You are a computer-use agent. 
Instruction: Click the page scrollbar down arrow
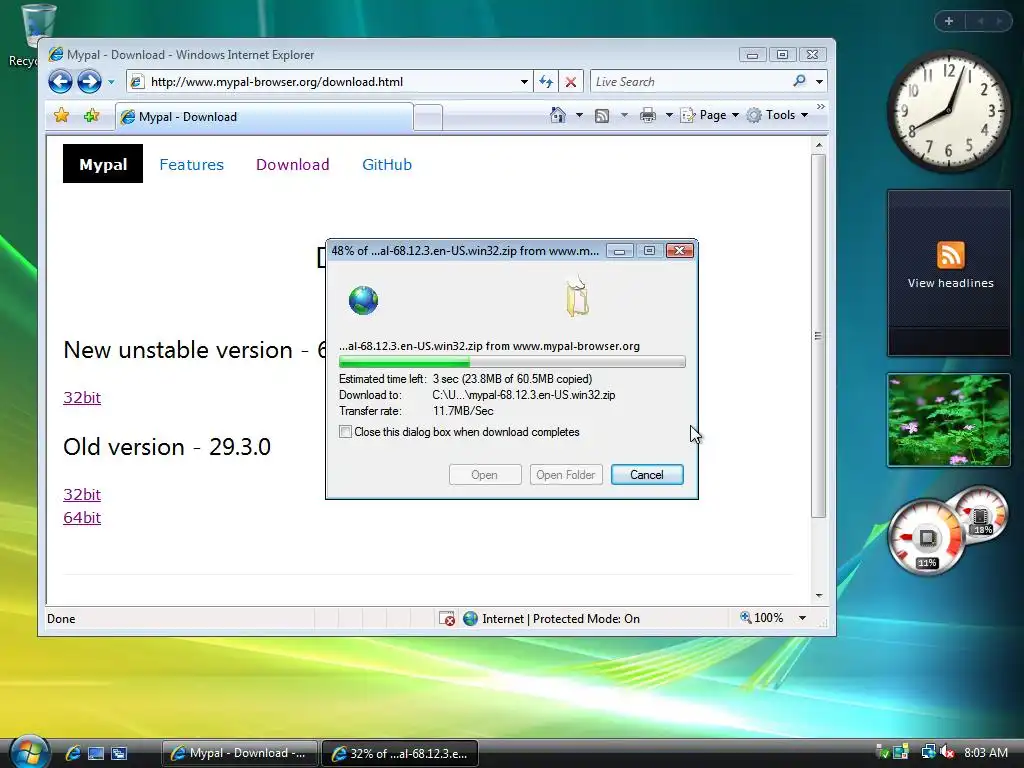click(x=819, y=596)
